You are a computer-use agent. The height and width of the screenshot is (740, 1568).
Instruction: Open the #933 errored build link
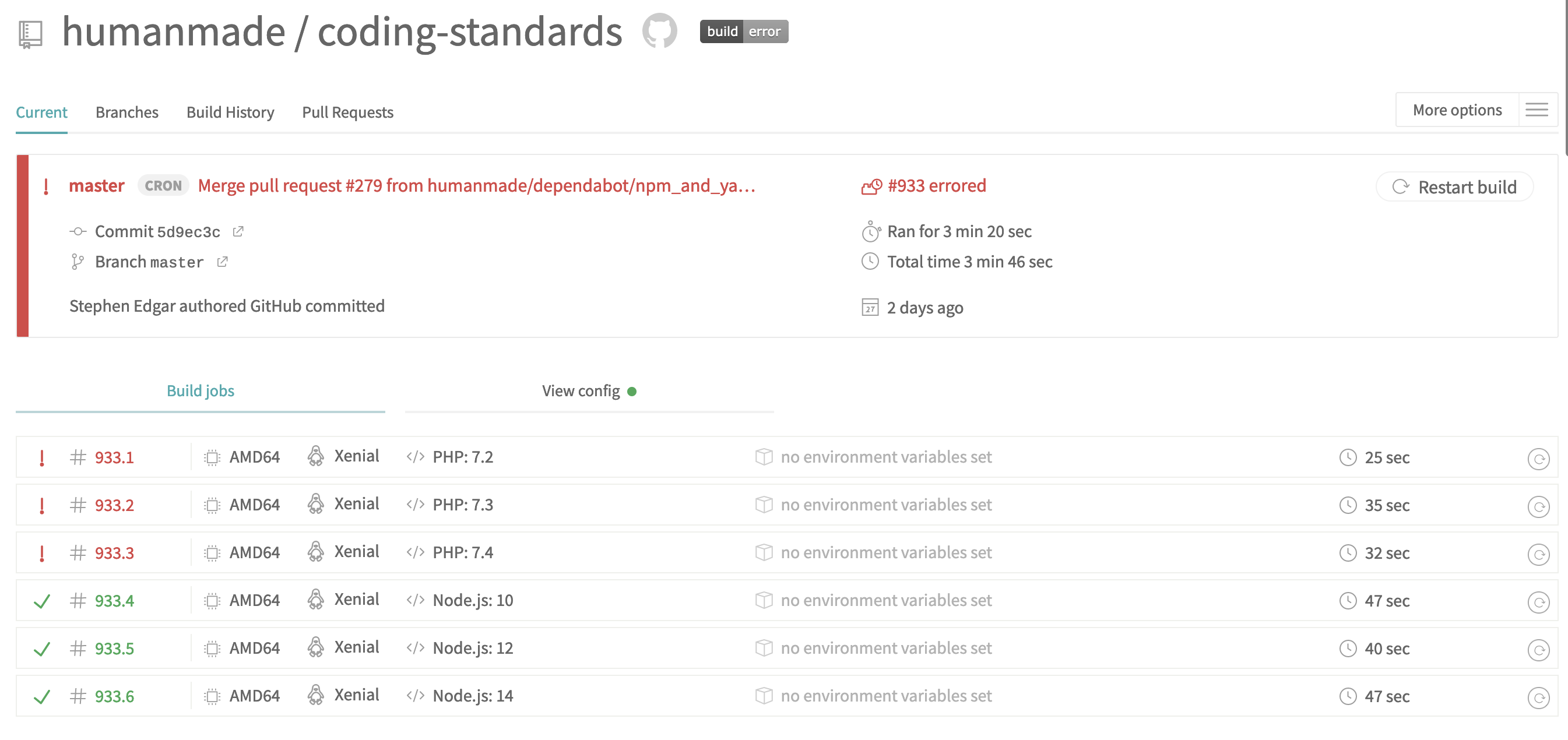[x=936, y=186]
